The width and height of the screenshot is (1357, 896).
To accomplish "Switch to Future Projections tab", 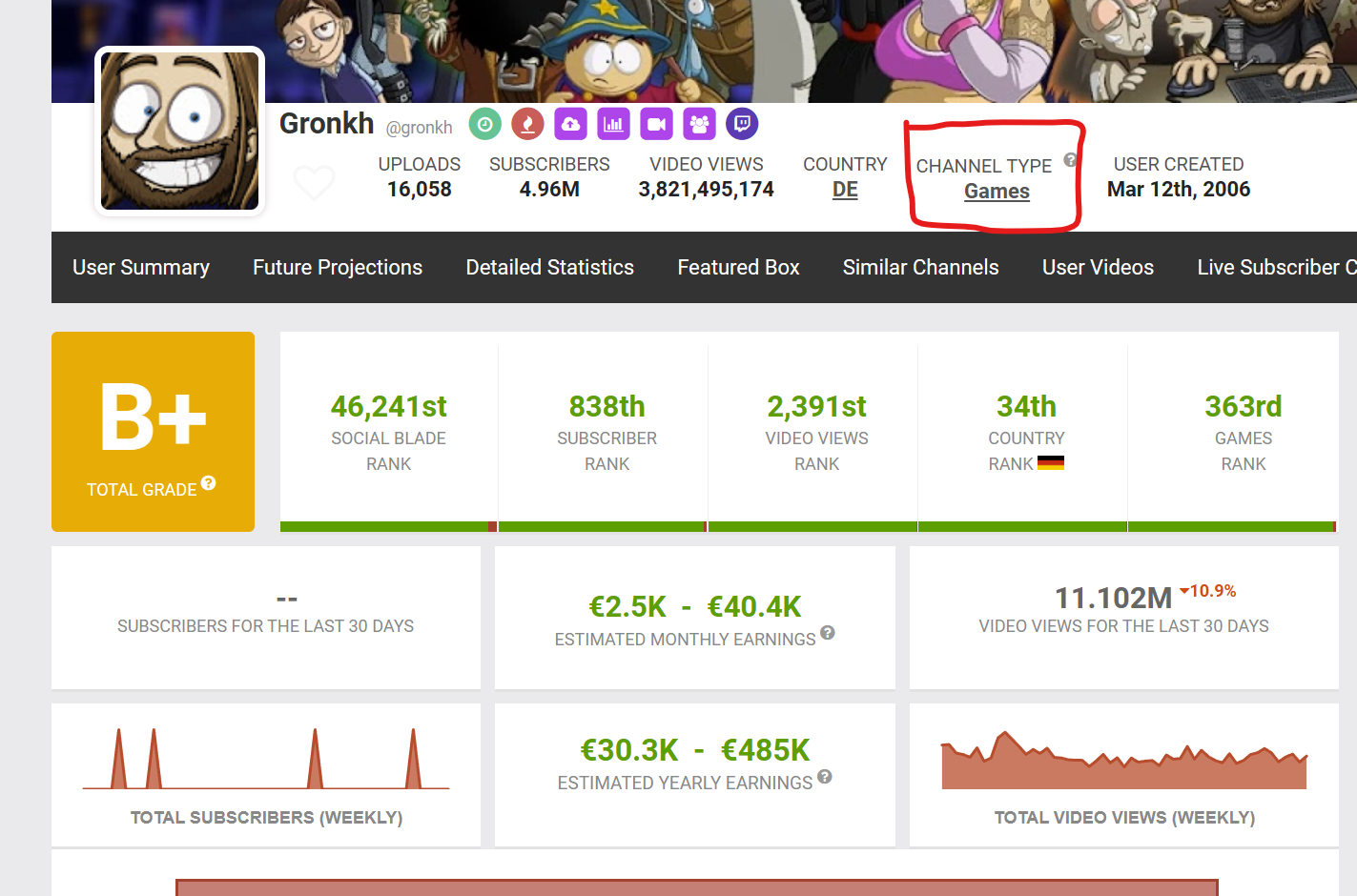I will click(x=338, y=268).
